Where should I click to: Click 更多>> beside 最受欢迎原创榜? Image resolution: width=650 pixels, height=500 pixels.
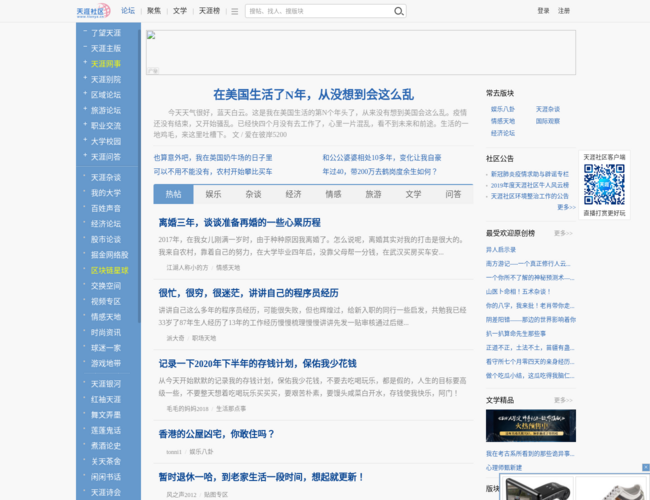point(563,233)
